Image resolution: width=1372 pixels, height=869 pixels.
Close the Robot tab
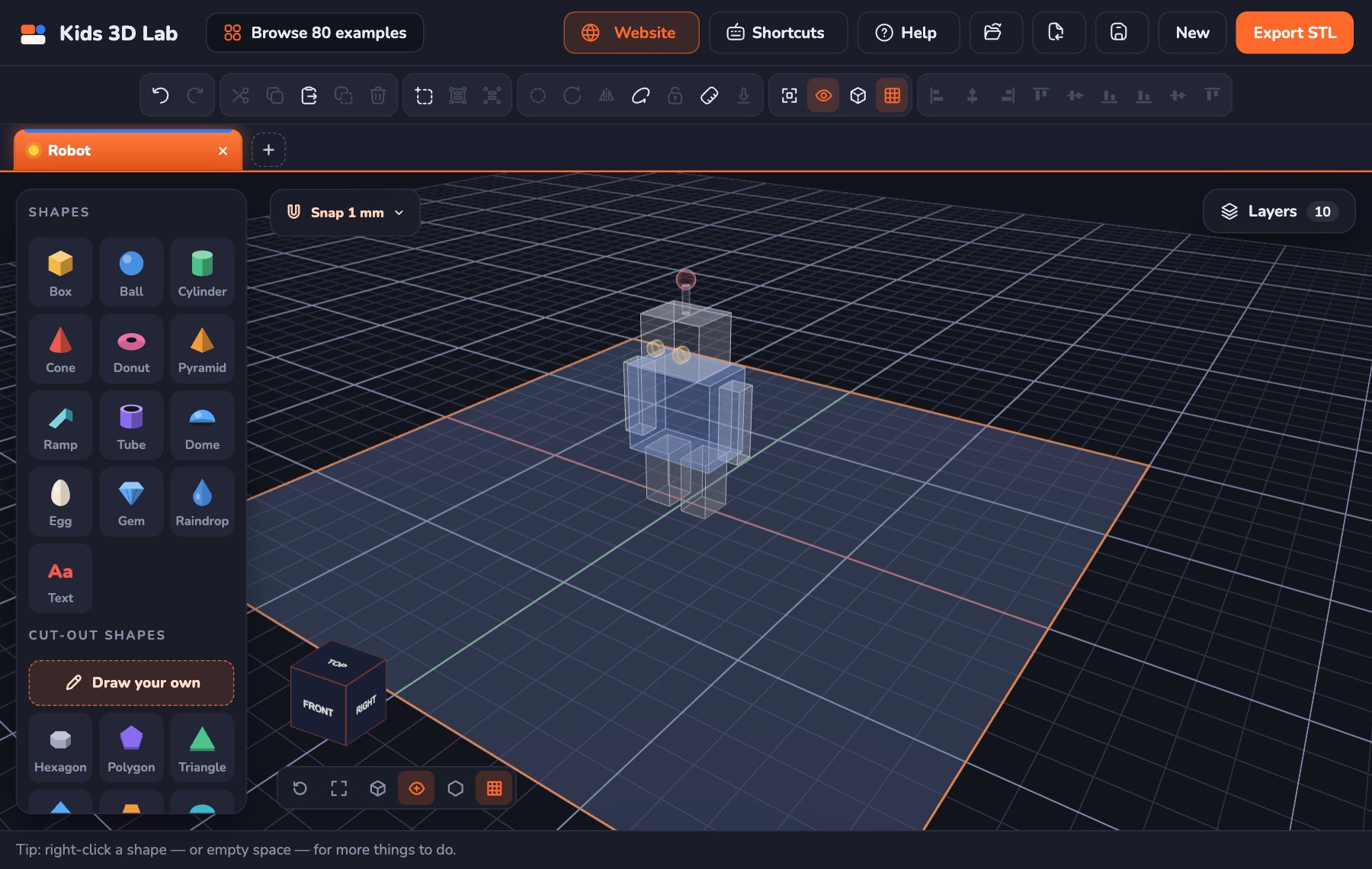223,151
